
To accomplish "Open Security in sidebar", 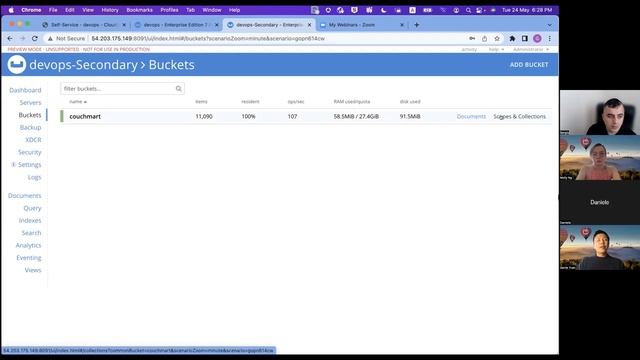I will (x=30, y=152).
